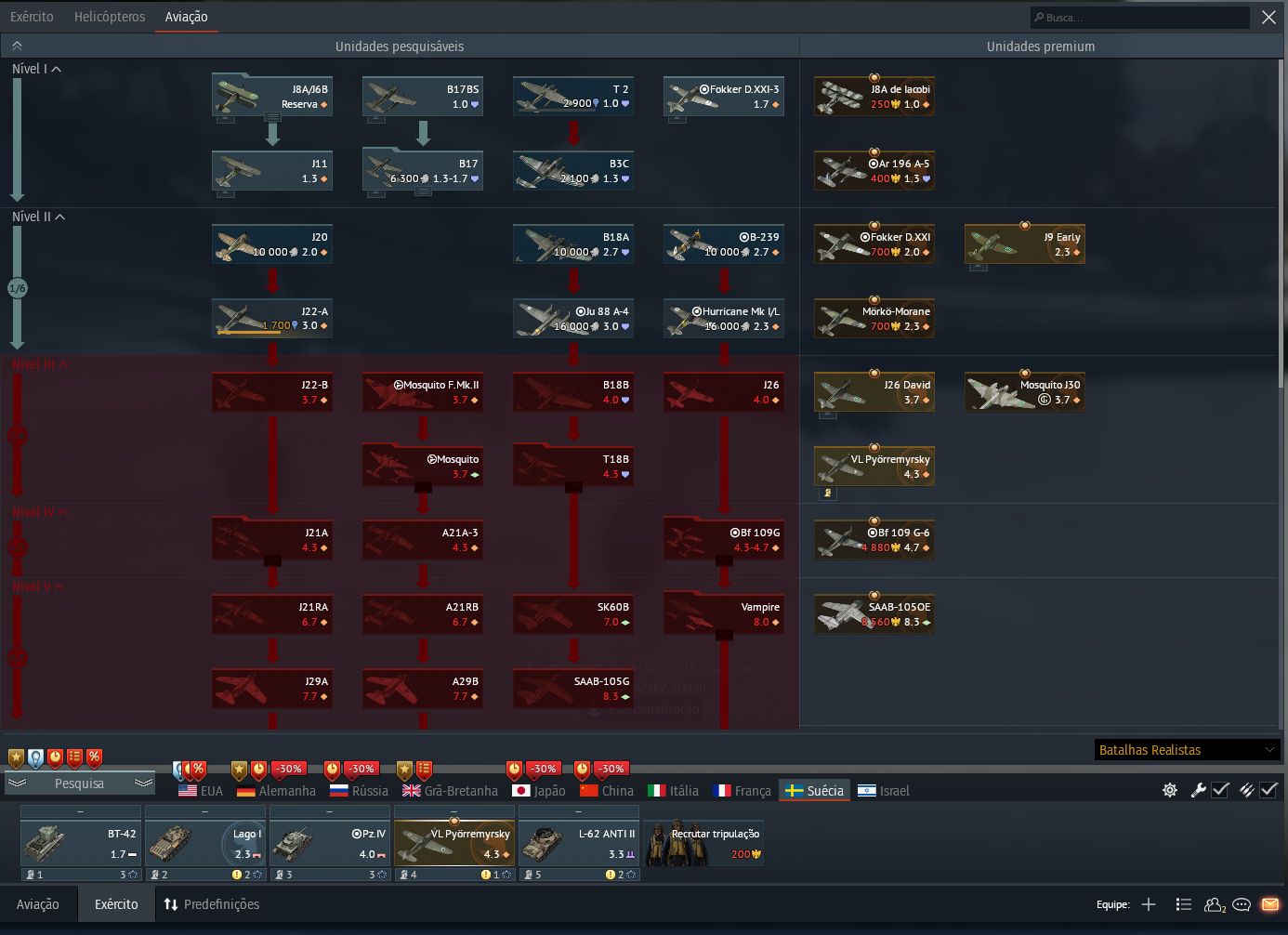Click the lightbulb bonus icon above Pesquisa

[35, 757]
